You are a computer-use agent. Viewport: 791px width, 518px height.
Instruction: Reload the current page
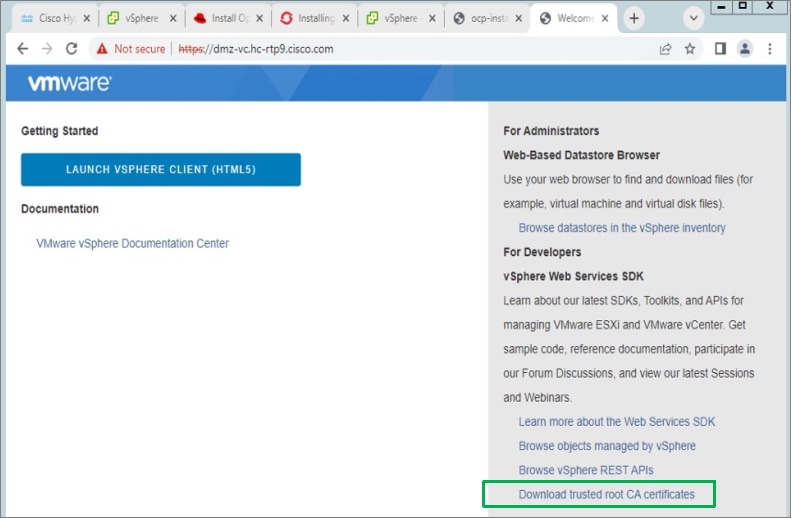[72, 48]
